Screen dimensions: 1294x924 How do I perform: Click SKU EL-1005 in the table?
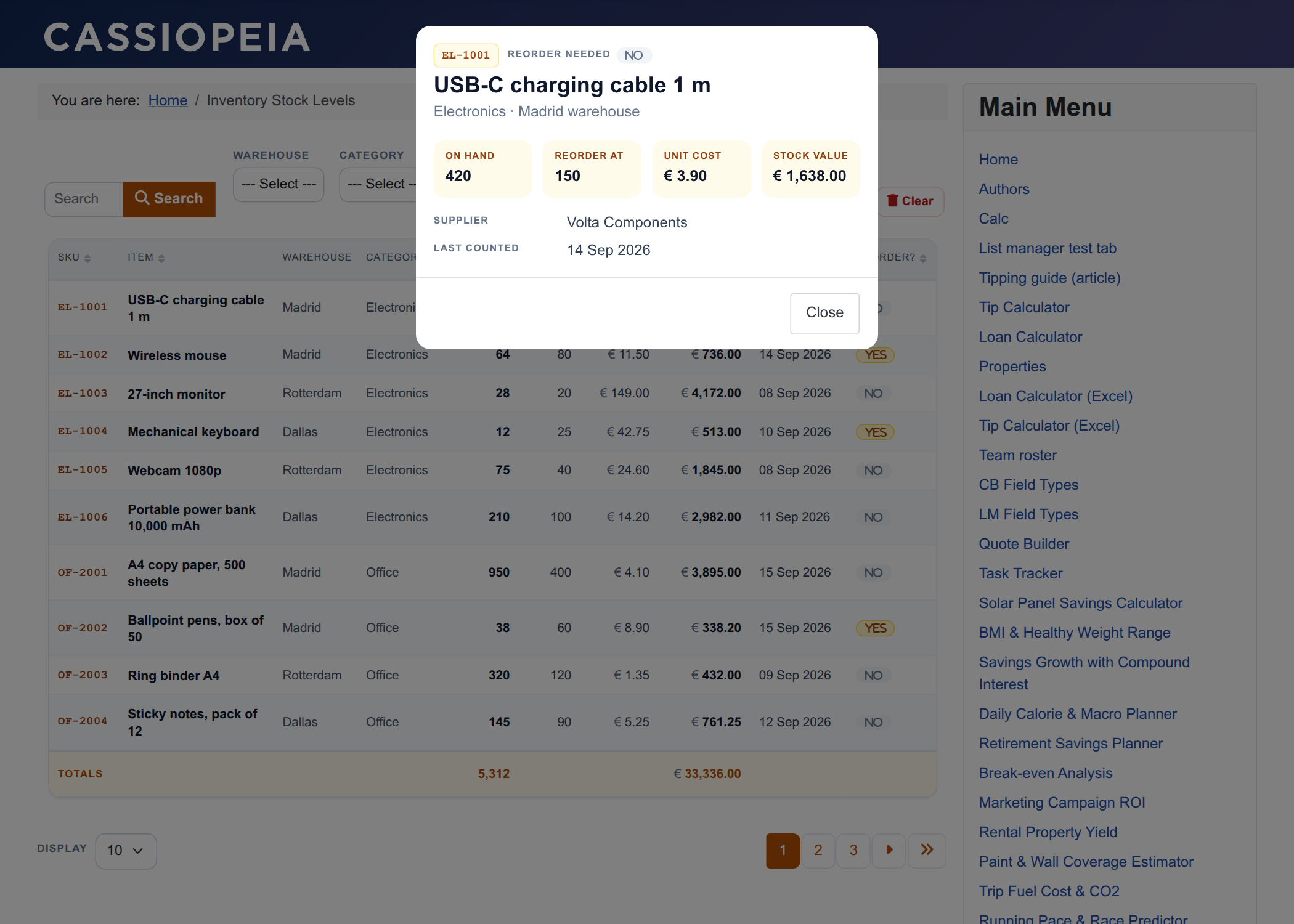coord(83,470)
